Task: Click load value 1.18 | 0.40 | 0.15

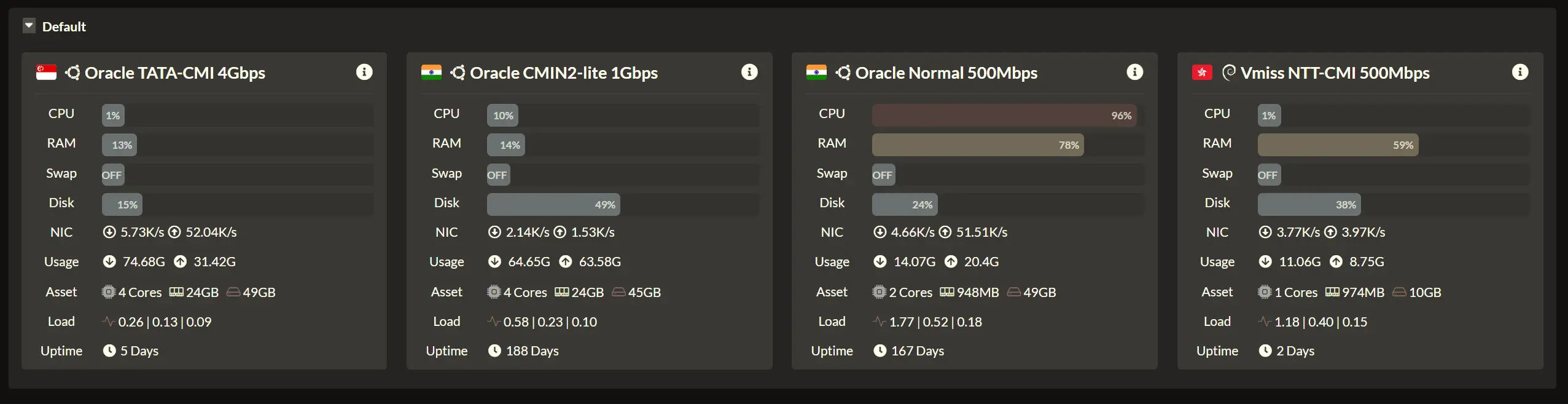Action: pyautogui.click(x=1321, y=322)
